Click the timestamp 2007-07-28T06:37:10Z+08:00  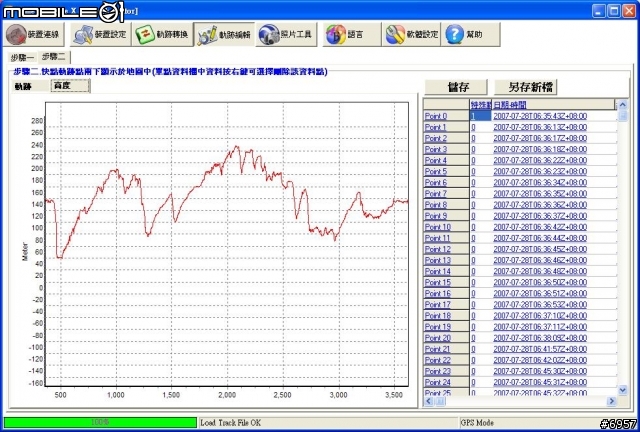pos(540,316)
